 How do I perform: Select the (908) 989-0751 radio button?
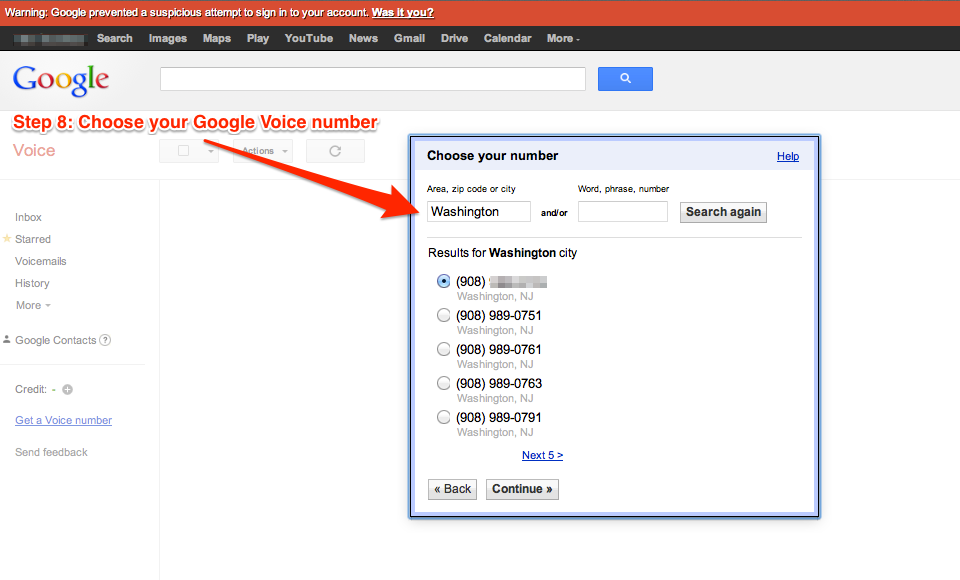click(444, 316)
